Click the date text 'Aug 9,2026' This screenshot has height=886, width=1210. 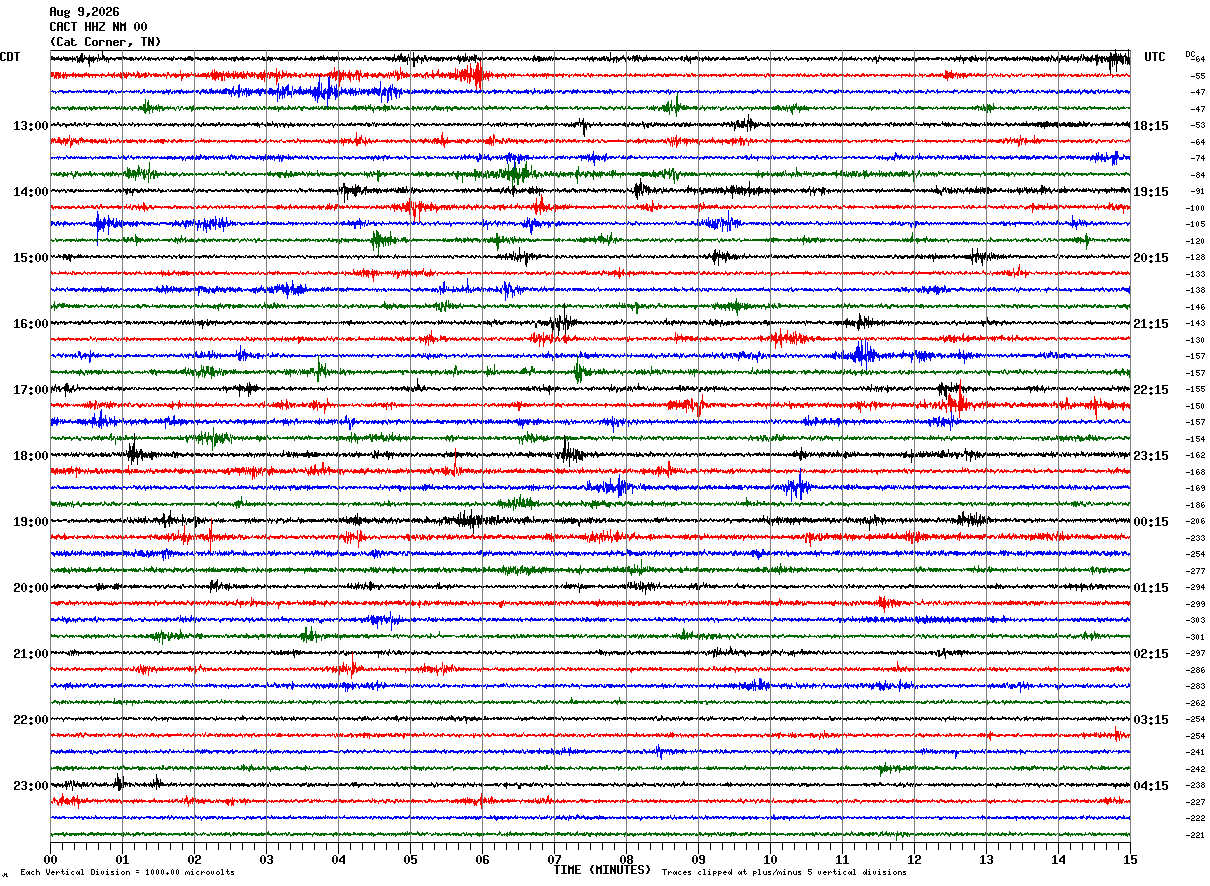[x=84, y=12]
